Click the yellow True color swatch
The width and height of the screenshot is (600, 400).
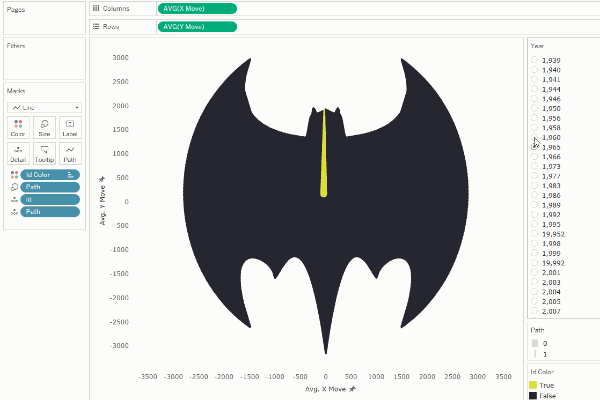click(x=533, y=385)
